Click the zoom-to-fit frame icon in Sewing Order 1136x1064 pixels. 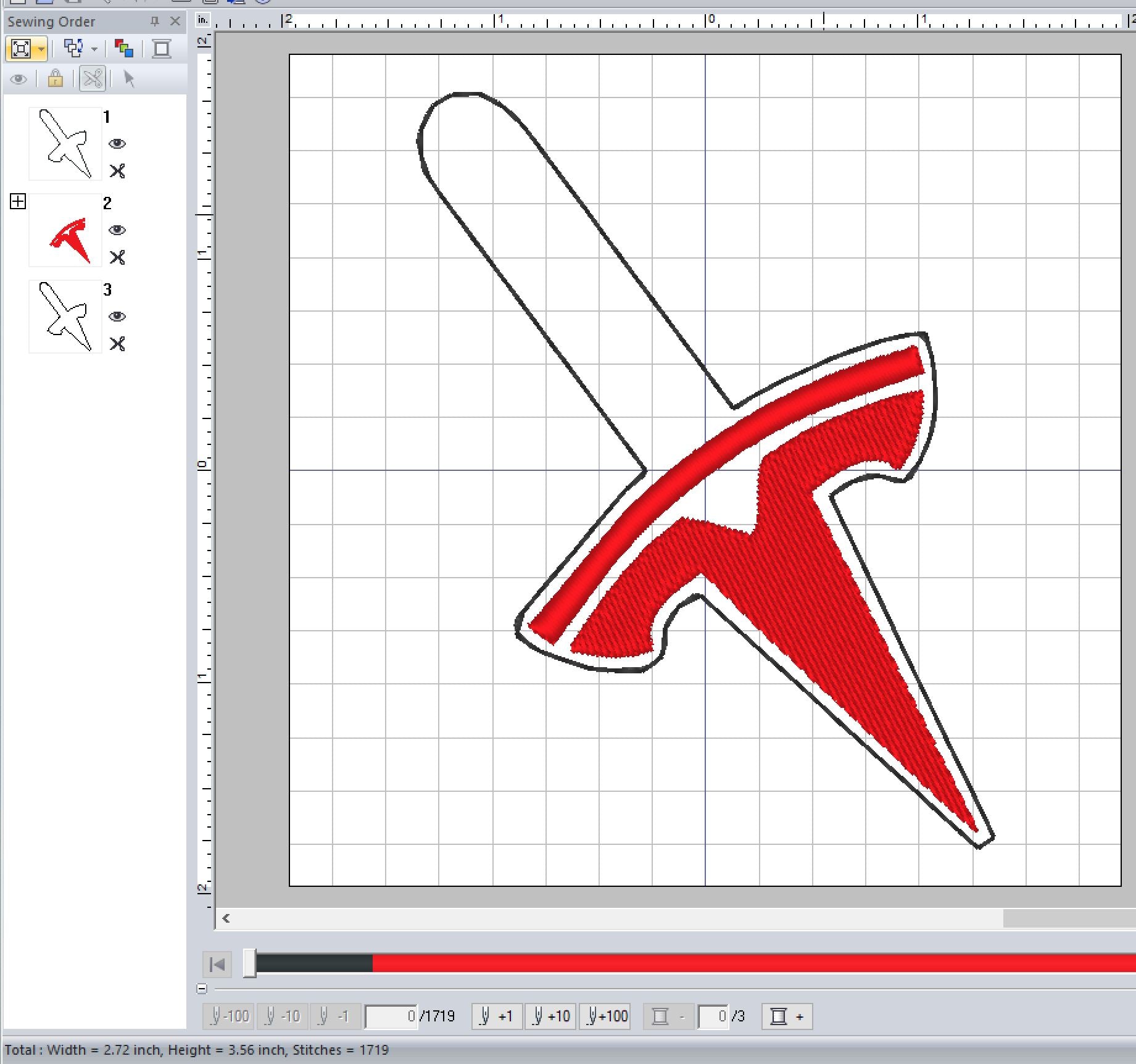coord(21,48)
